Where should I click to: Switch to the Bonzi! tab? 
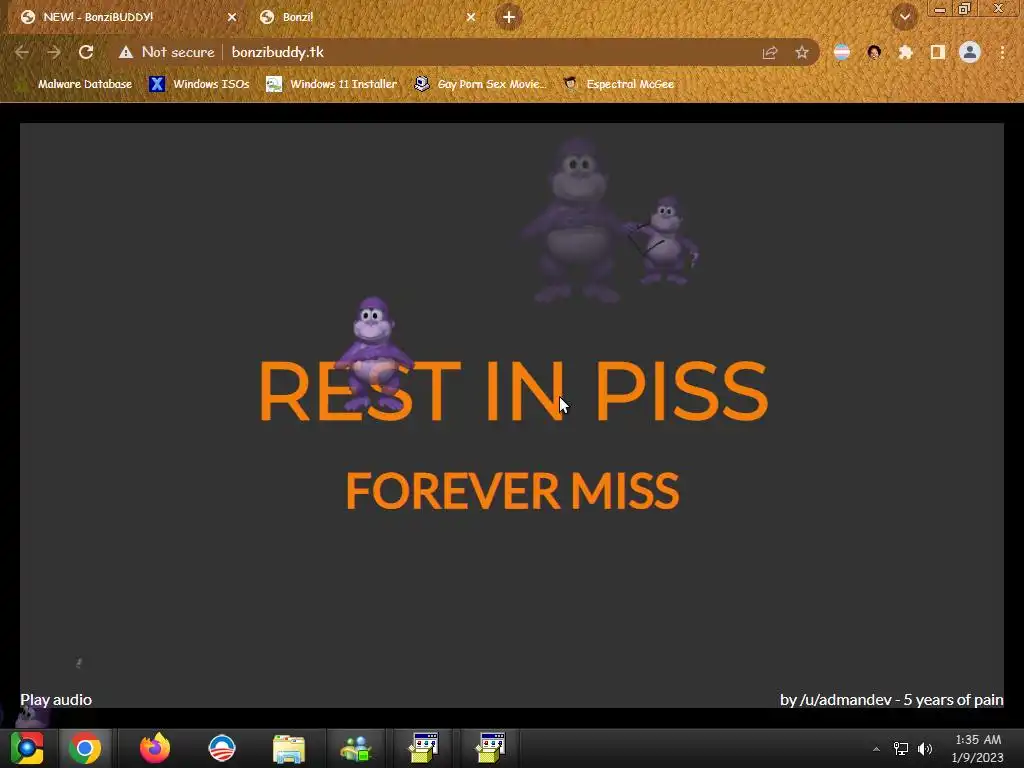coord(366,17)
